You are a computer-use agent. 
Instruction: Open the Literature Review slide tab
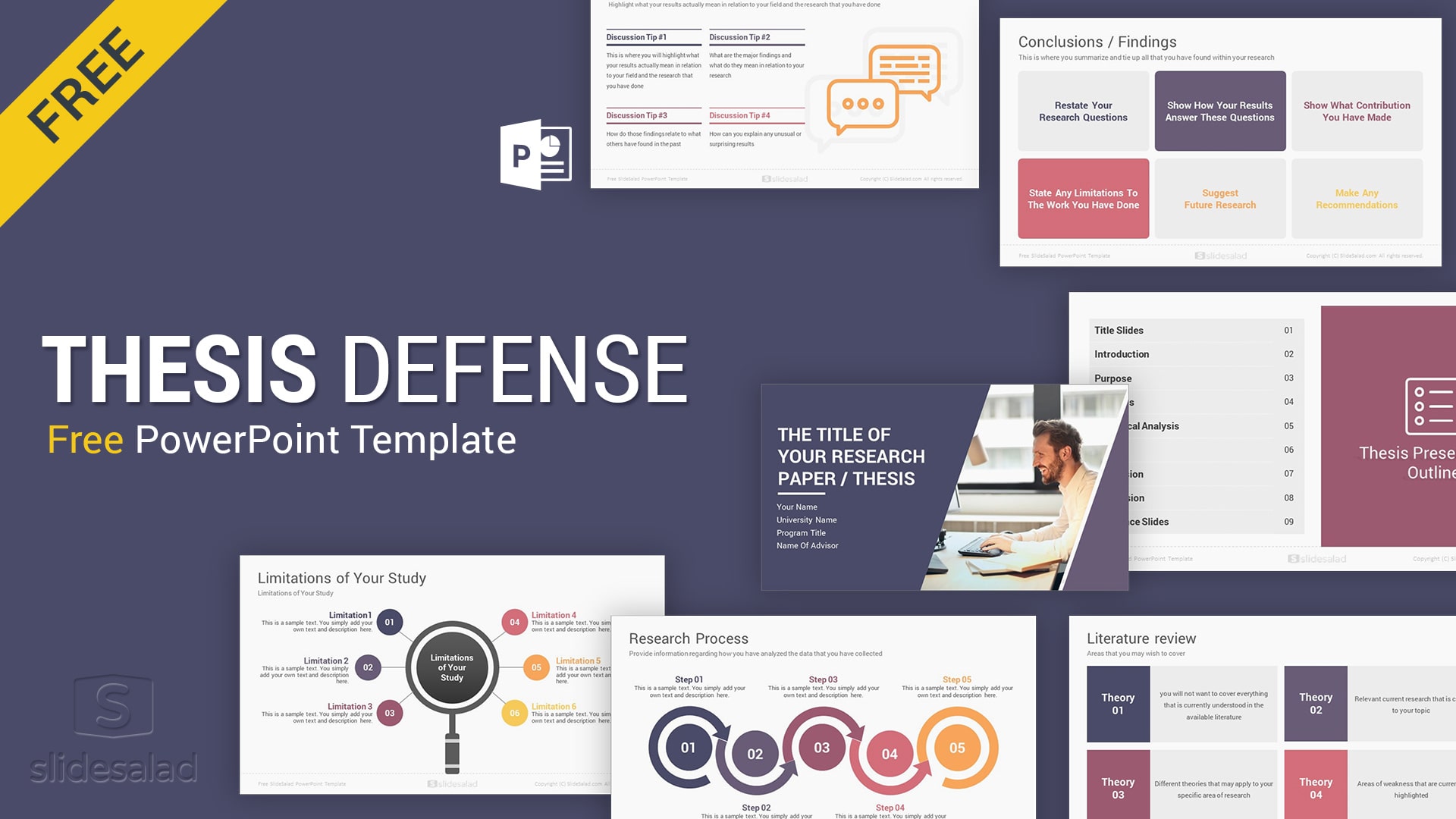click(x=1140, y=636)
